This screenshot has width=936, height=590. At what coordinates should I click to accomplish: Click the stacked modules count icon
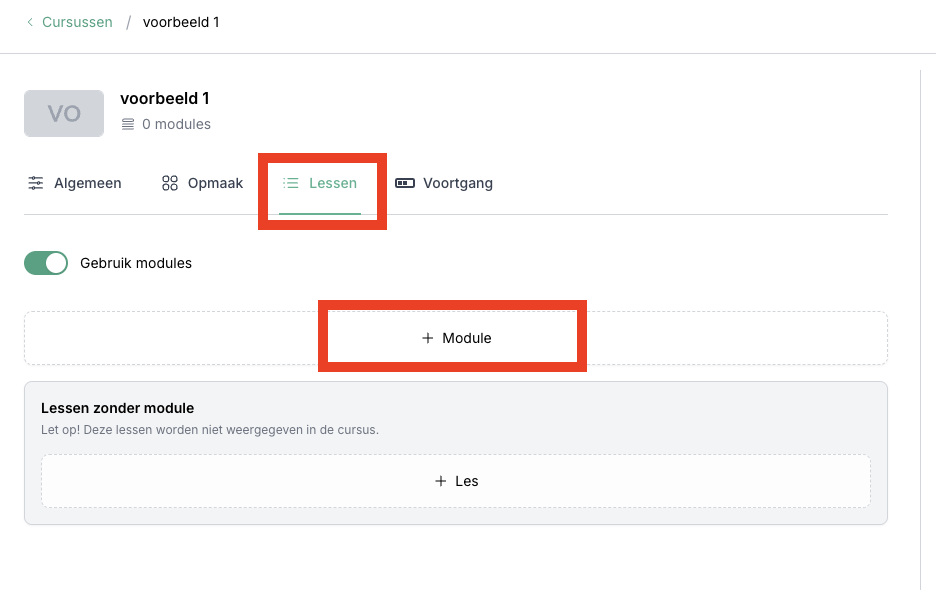127,125
